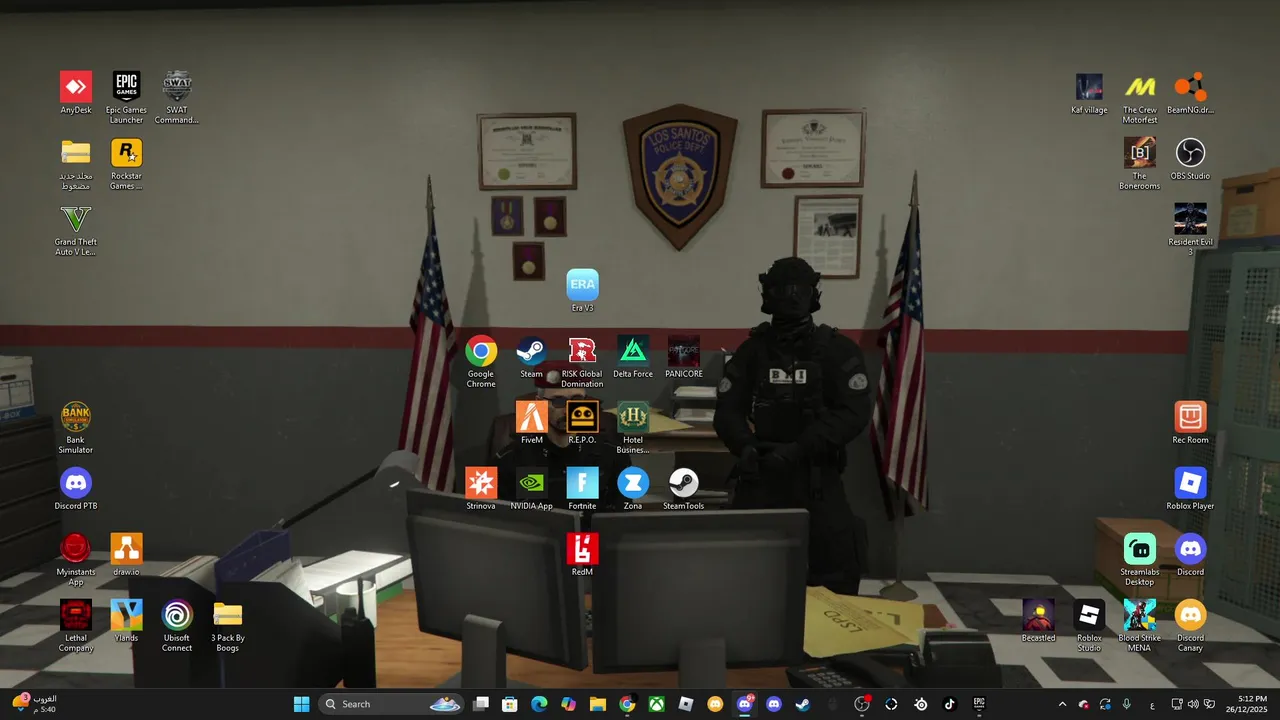Launch Roblox Player desktop icon

point(1190,489)
